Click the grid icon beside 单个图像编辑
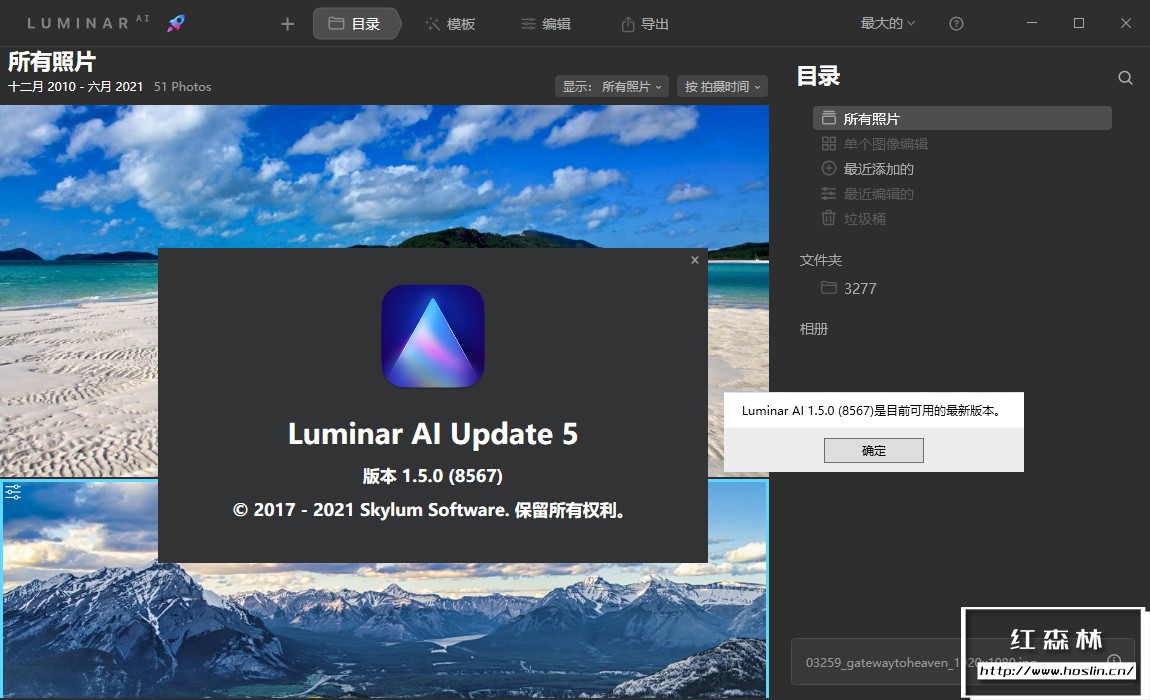The width and height of the screenshot is (1150, 700). (x=829, y=144)
